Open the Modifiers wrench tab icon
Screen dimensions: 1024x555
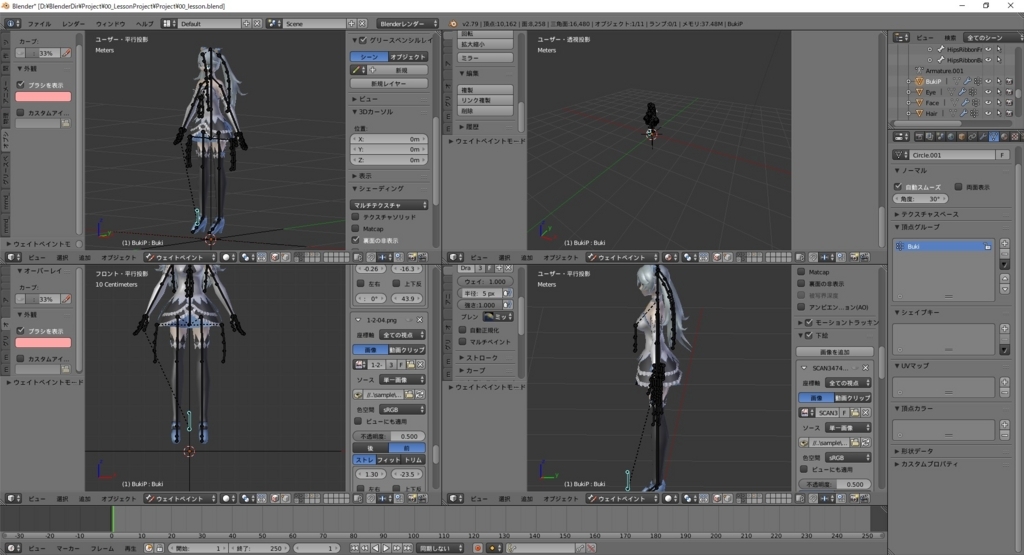point(983,136)
